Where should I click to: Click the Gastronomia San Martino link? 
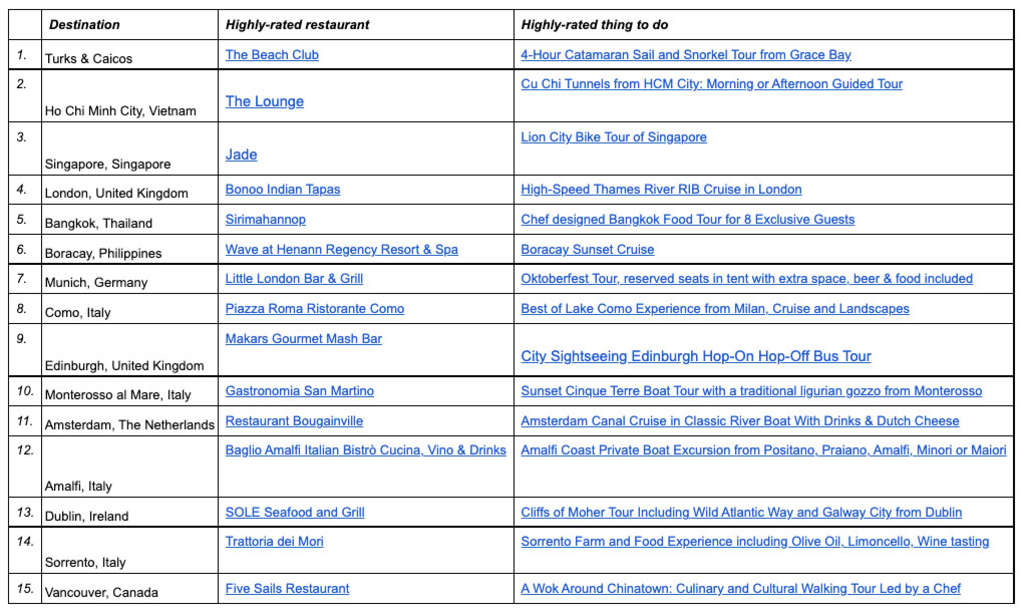300,391
